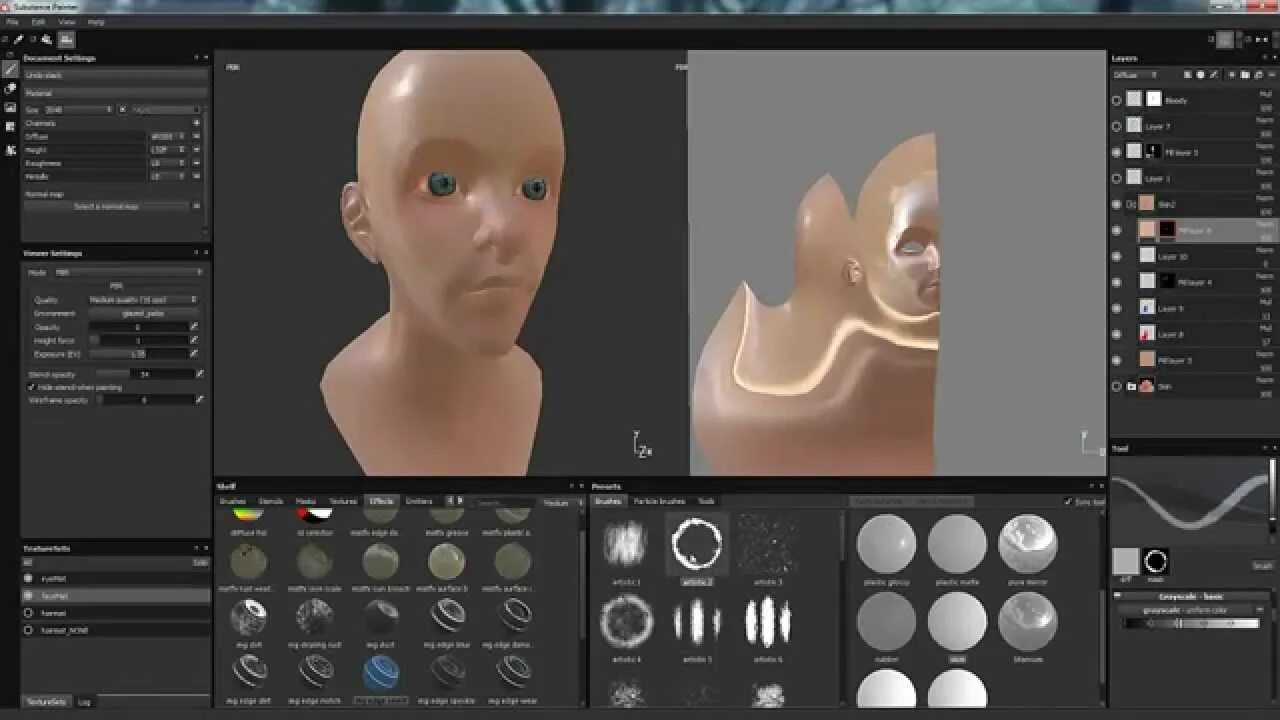
Task: Click the highlighted viewport mode icon in the top toolbar
Action: [66, 40]
